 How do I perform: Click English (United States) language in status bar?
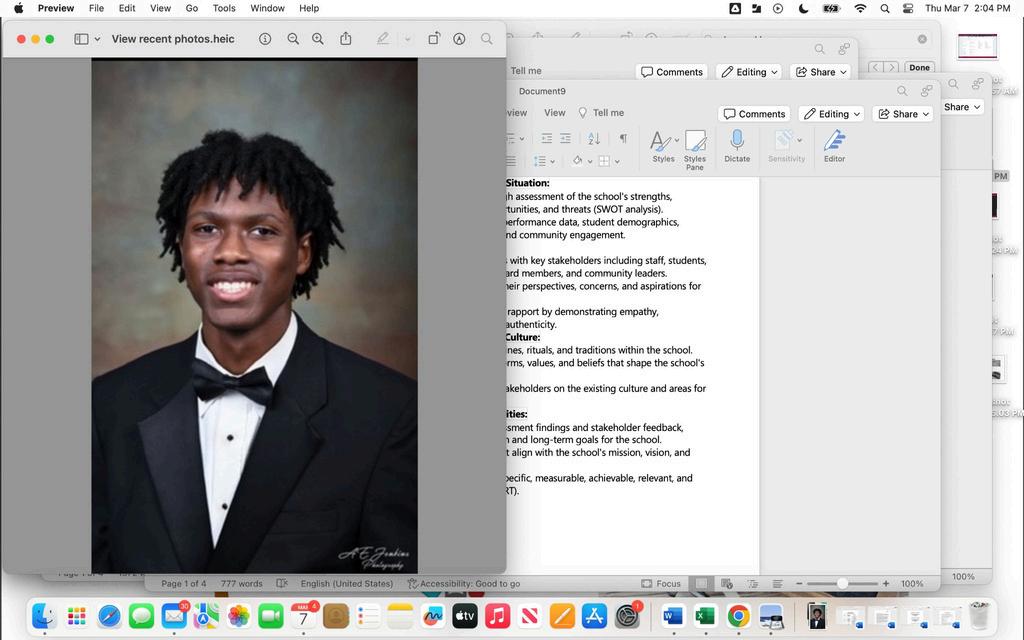(x=347, y=583)
